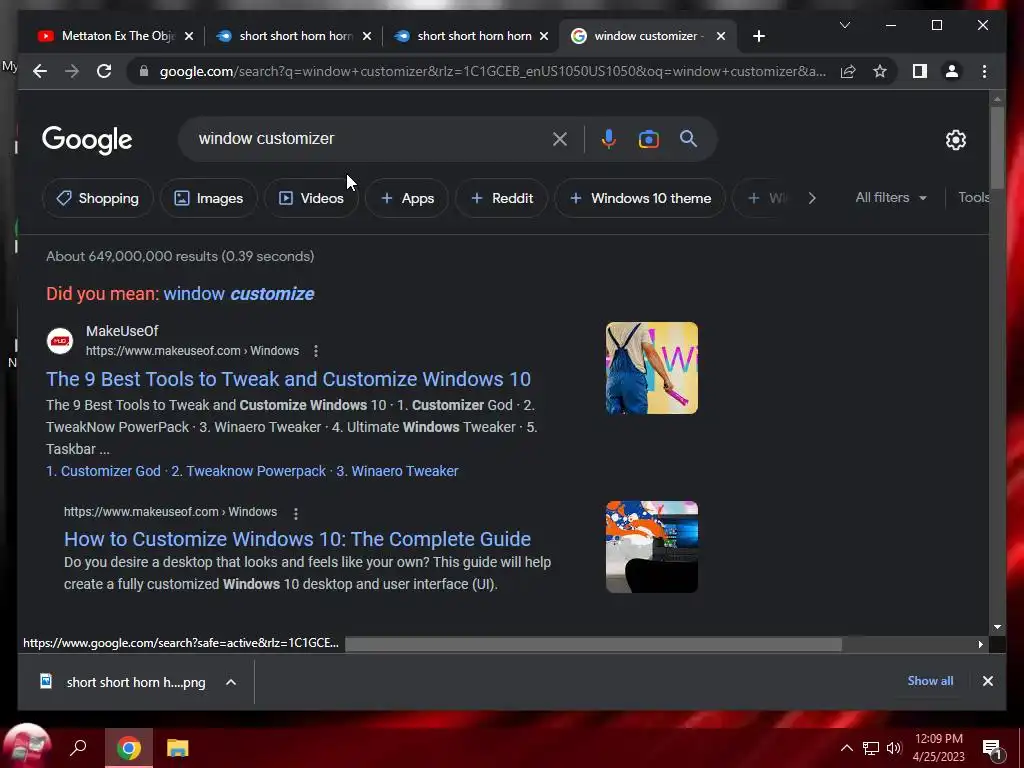Screen dimensions: 1024x768
Task: Open Windows Start button
Action: (x=27, y=747)
